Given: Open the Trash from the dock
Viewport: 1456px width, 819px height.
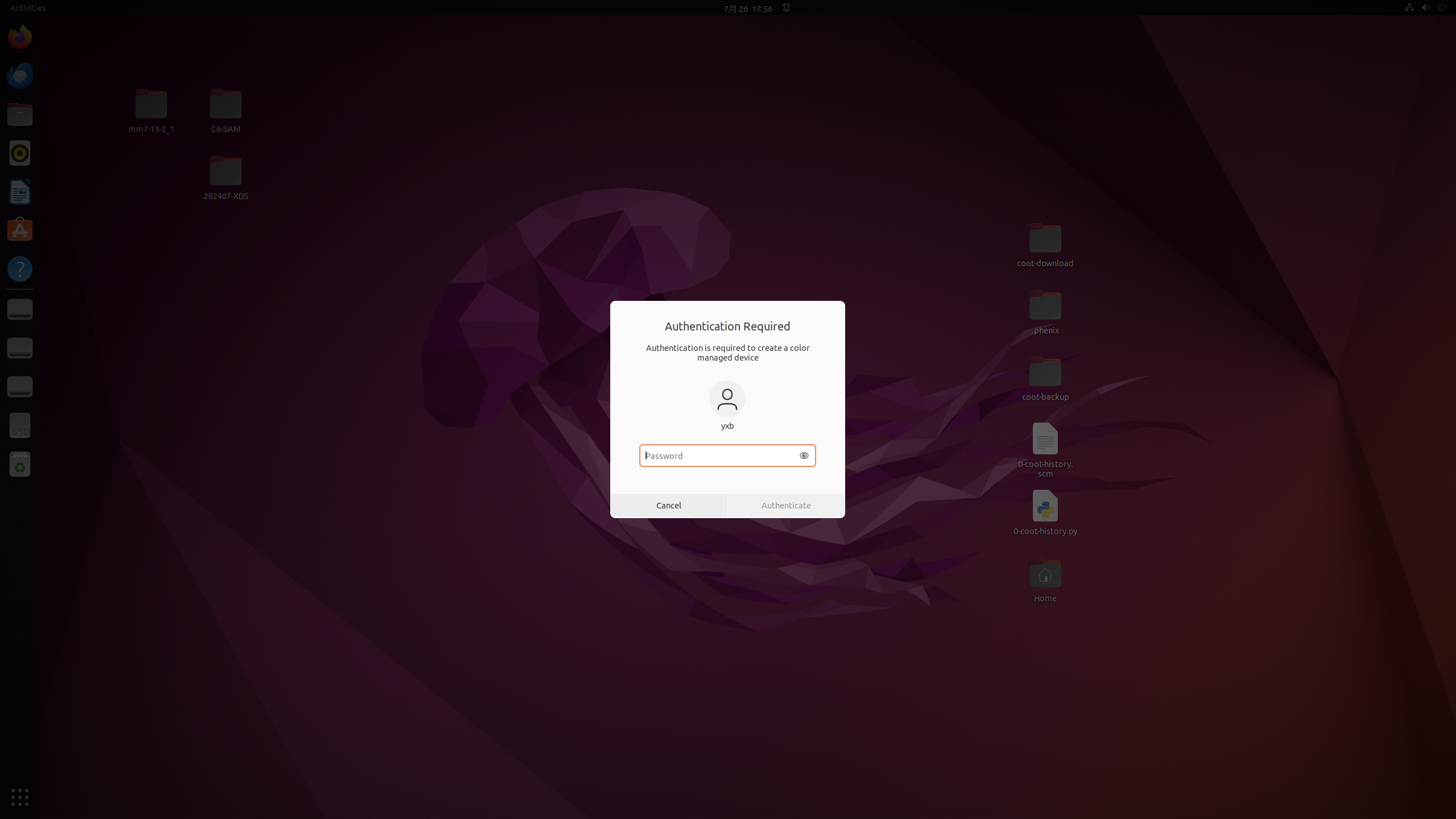Looking at the screenshot, I should [x=20, y=464].
